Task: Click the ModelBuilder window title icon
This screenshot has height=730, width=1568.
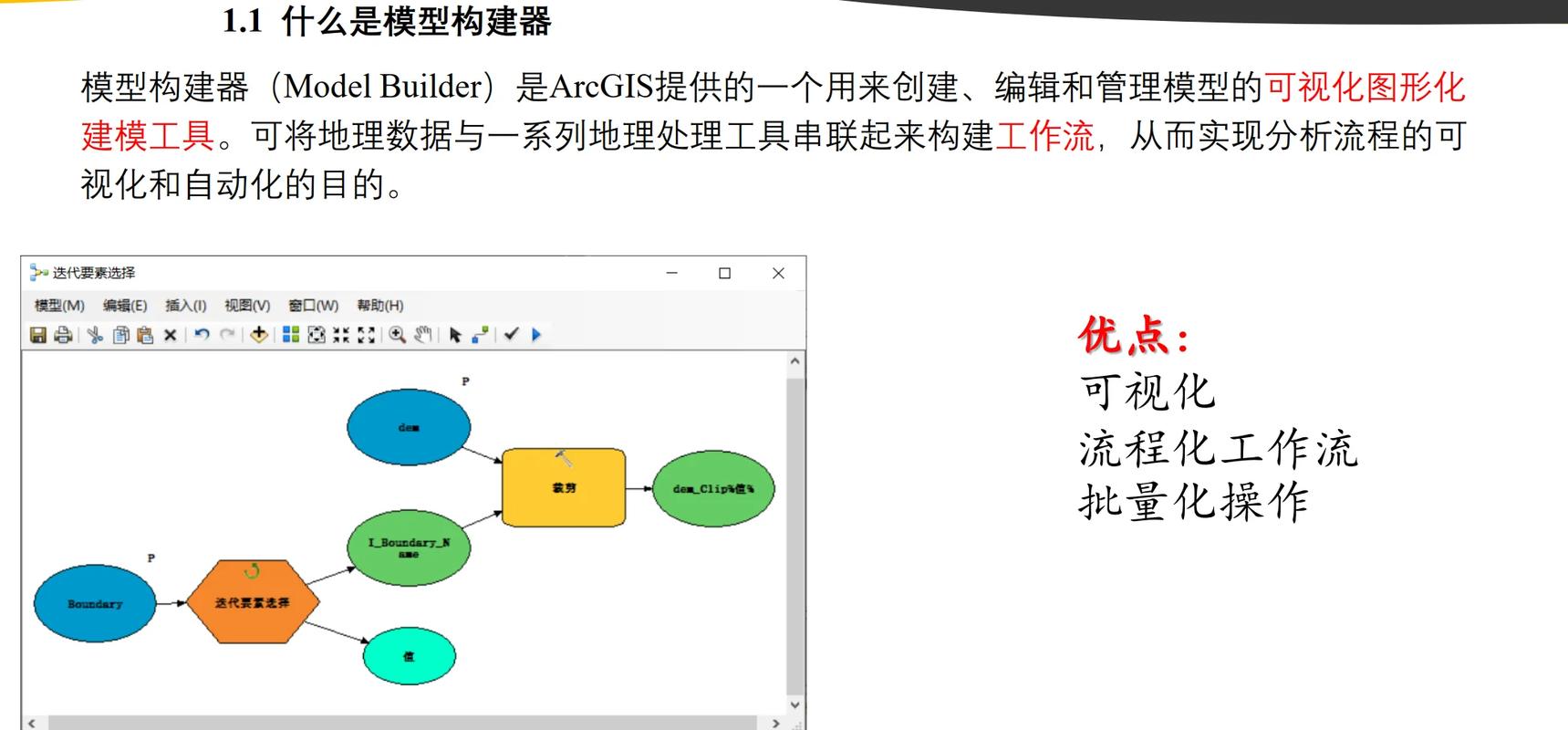Action: 38,272
